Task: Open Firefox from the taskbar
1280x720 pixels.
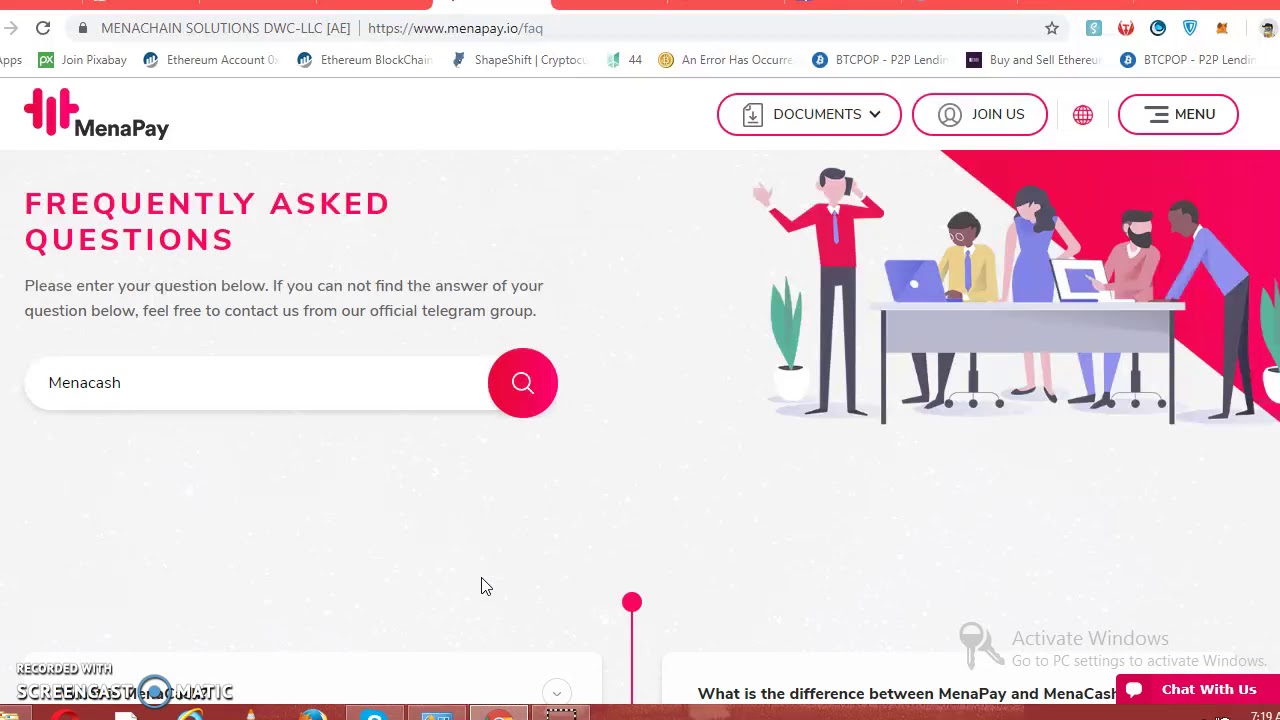Action: pos(312,714)
